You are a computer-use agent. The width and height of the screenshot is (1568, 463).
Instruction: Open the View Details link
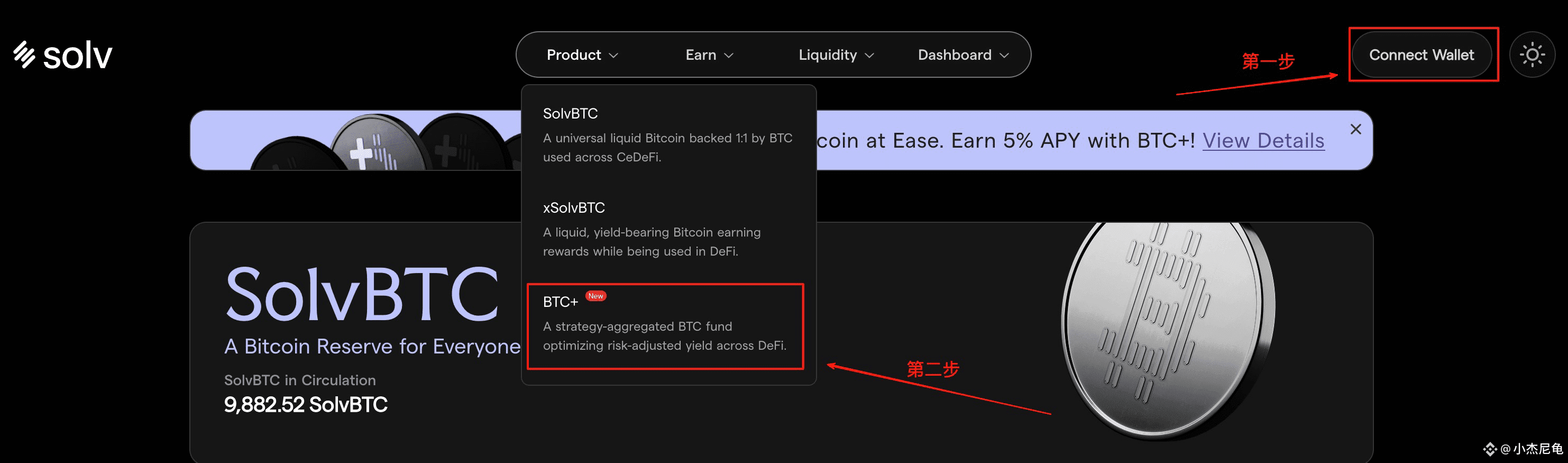click(1263, 141)
